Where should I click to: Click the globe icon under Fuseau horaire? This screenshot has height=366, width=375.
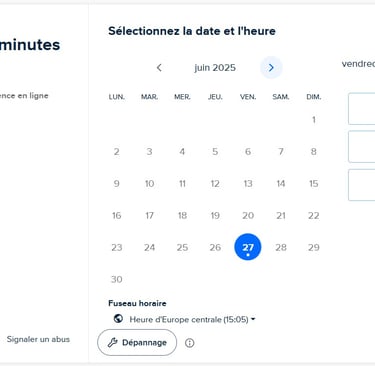pos(118,319)
